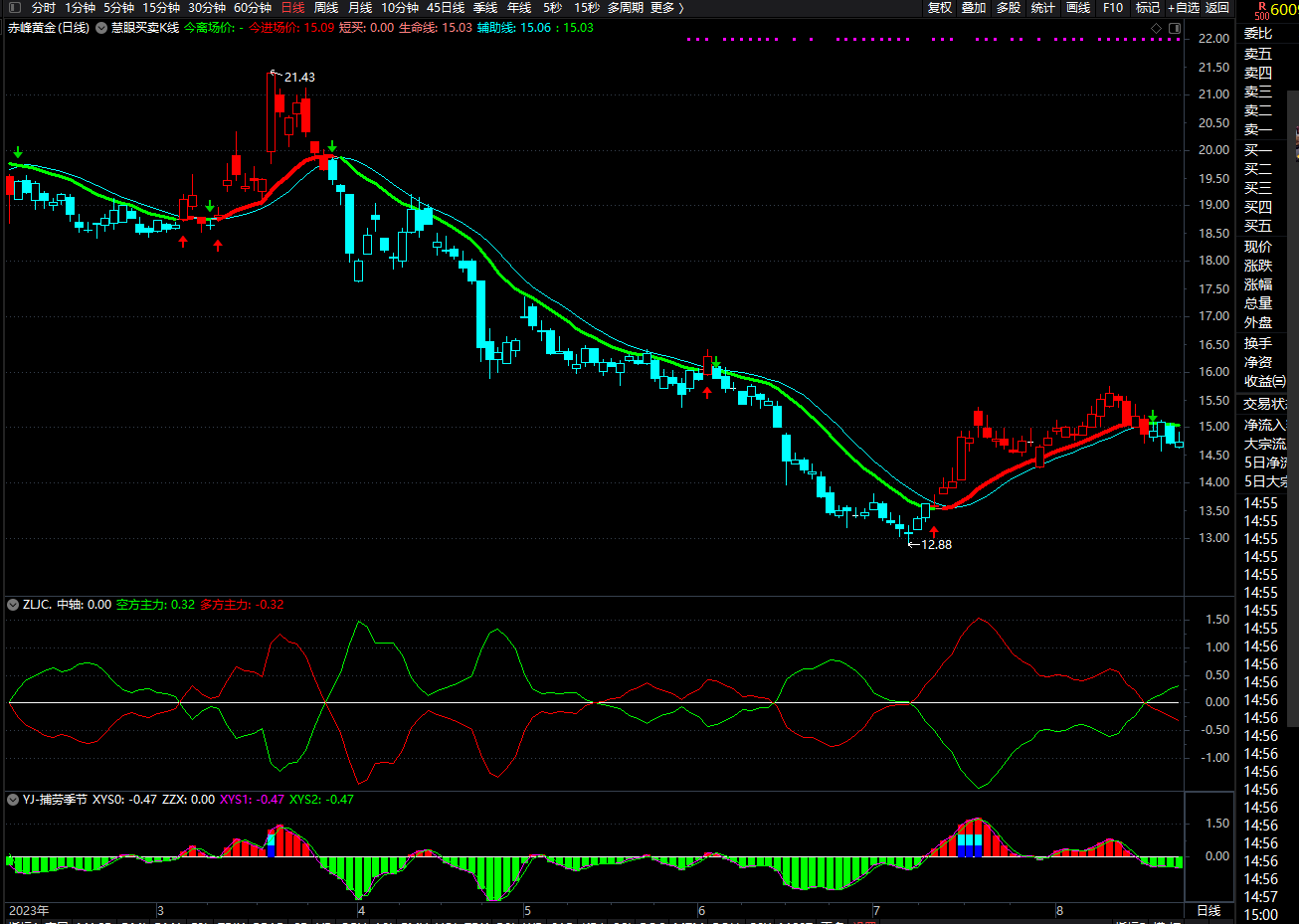Click the 返回 back button
The image size is (1299, 924).
point(1217,7)
